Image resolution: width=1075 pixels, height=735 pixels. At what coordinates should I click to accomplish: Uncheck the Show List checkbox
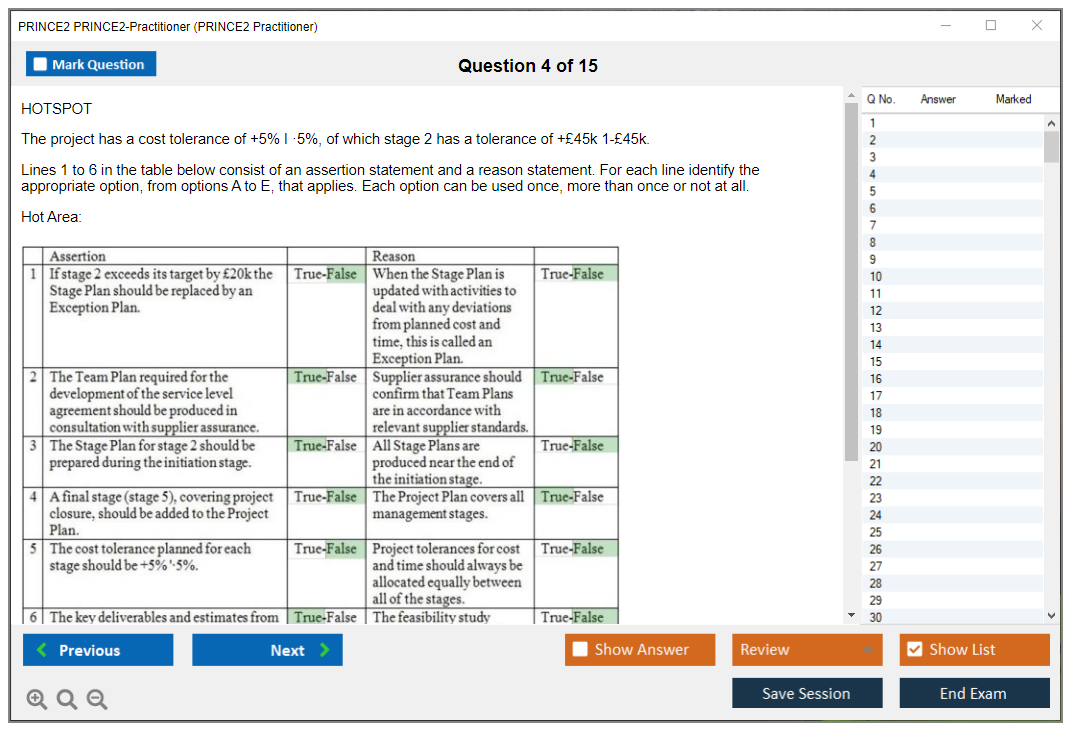[x=914, y=650]
